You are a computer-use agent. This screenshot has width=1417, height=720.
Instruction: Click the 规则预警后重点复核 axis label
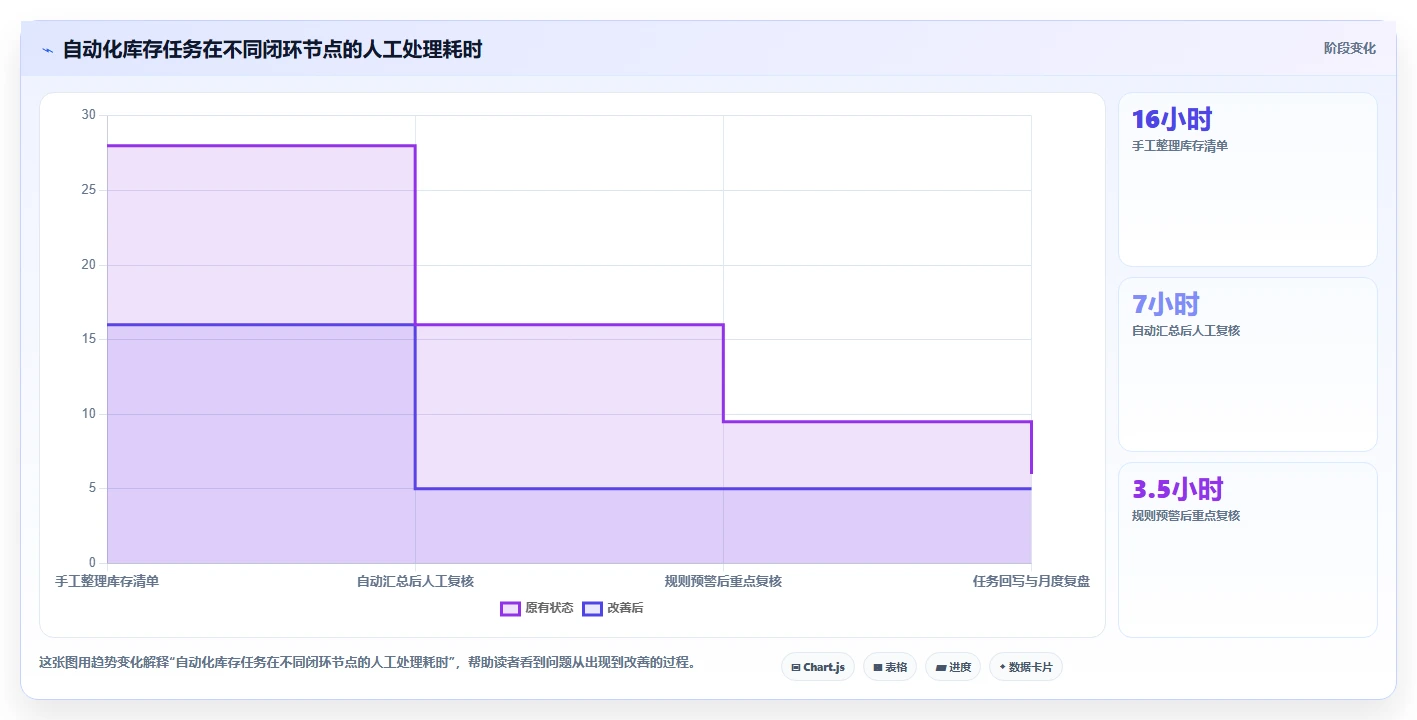(723, 581)
